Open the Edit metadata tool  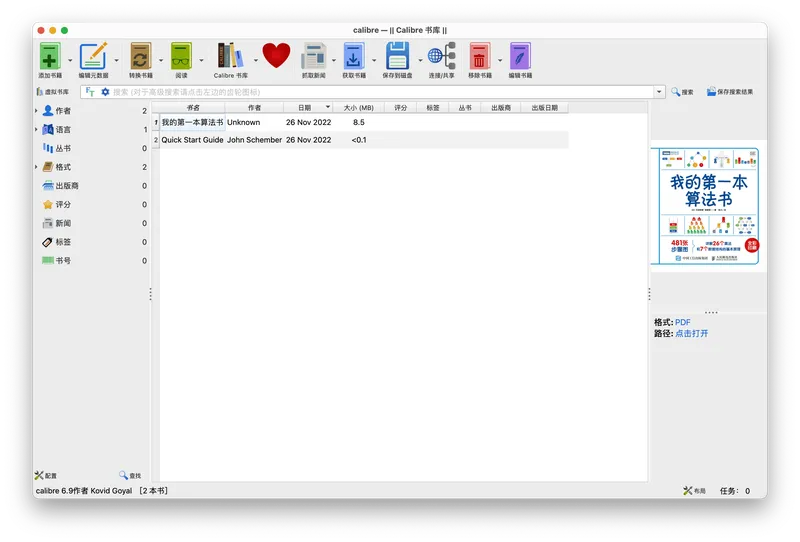pos(93,56)
